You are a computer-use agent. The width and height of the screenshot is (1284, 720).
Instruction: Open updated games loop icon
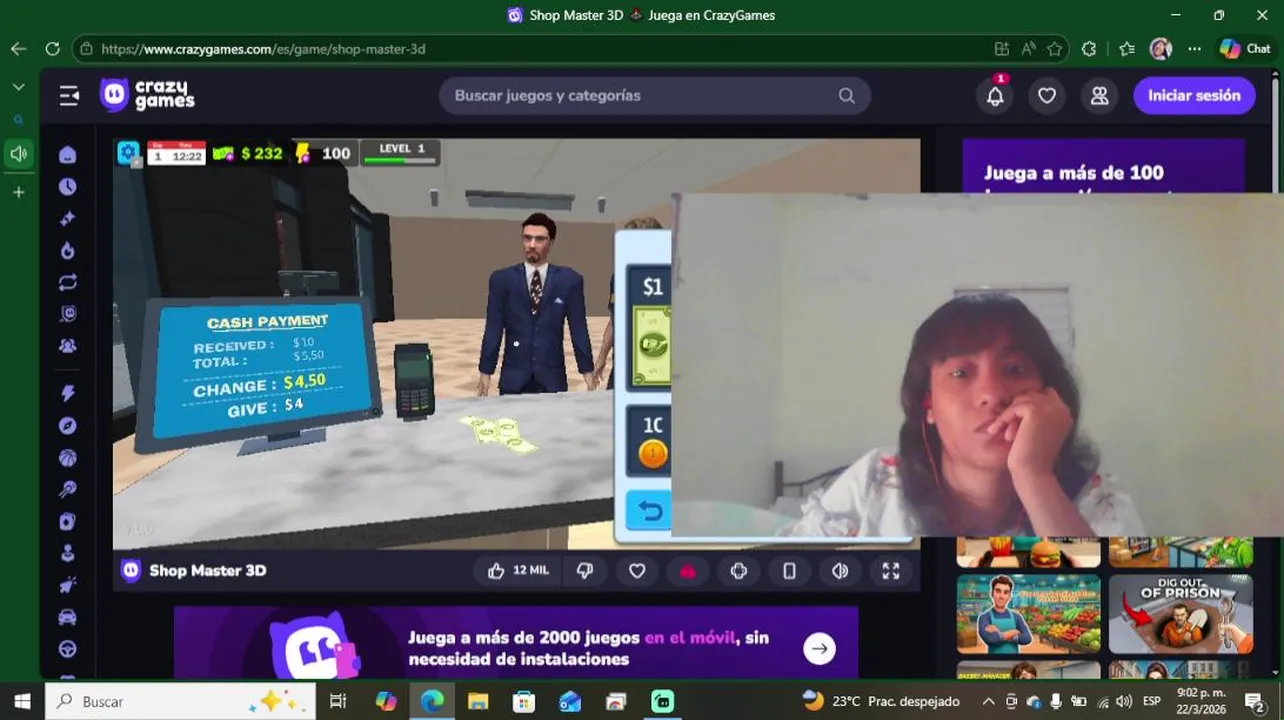68,283
